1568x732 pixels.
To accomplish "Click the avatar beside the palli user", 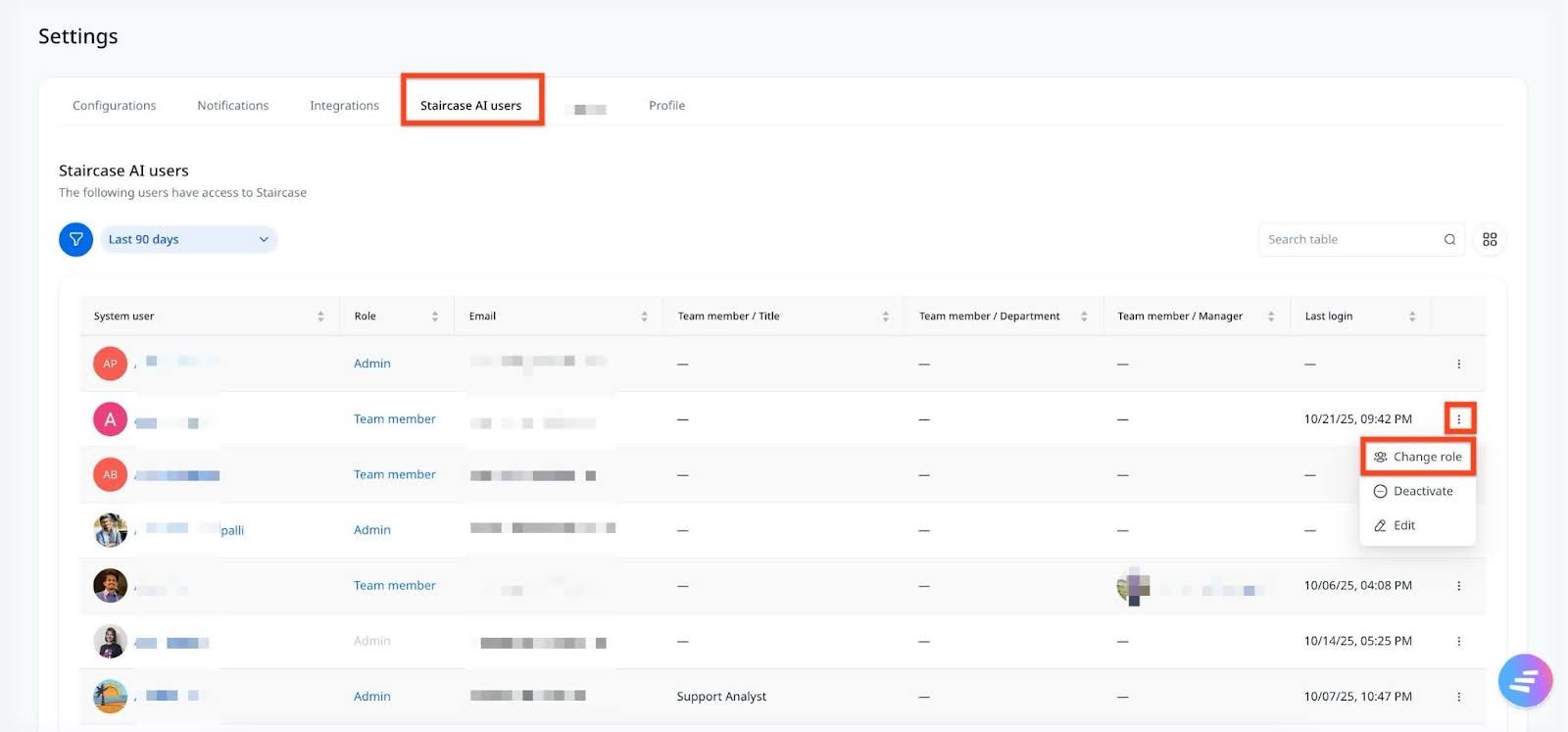I will coord(110,530).
